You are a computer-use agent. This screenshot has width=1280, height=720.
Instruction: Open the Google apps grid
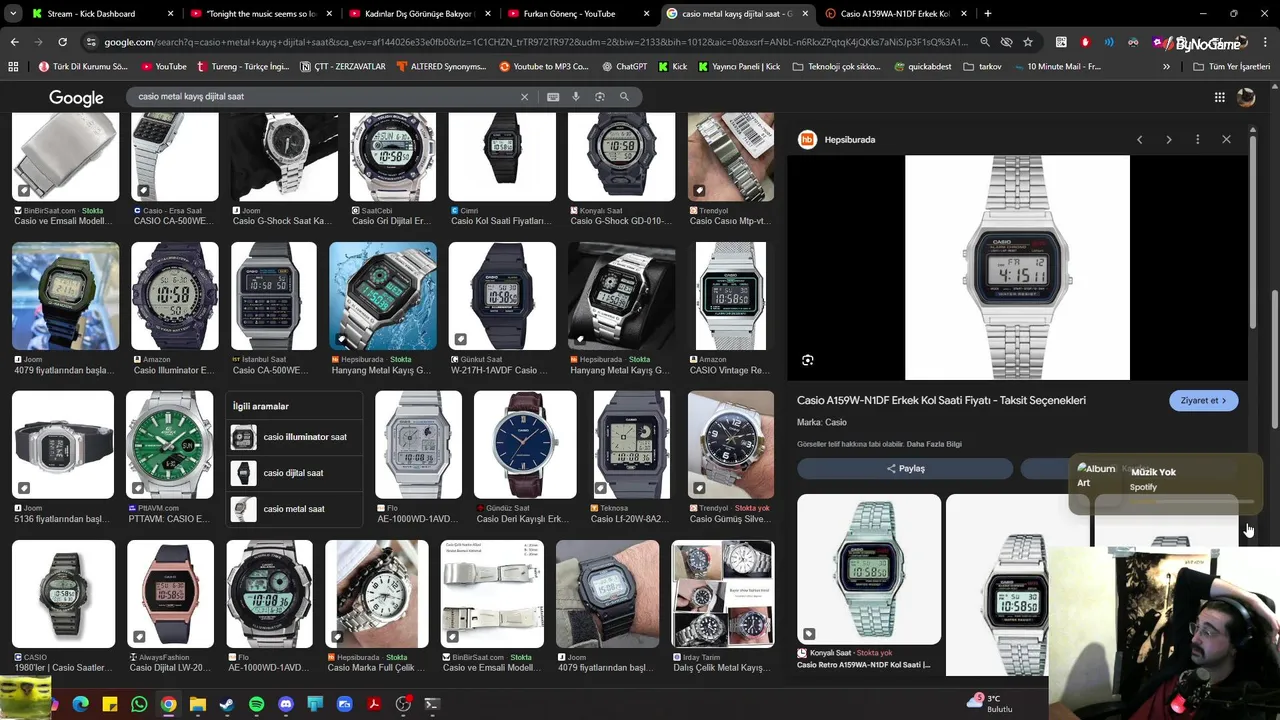(x=1219, y=97)
